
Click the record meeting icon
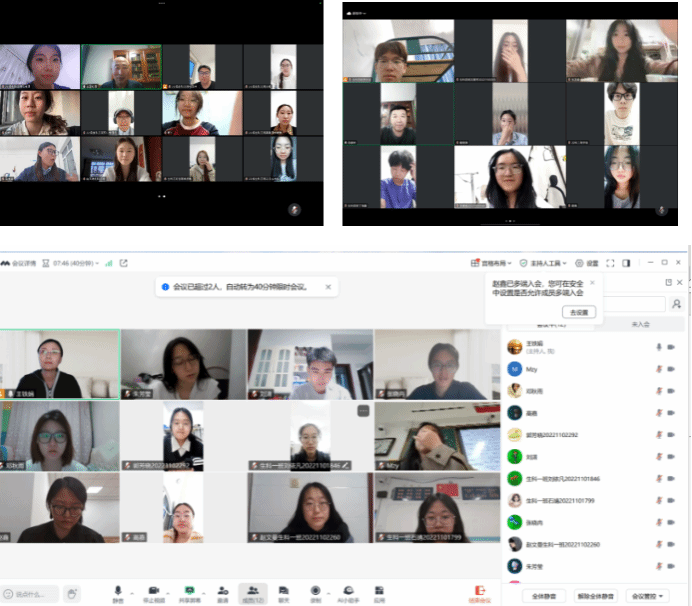(x=315, y=591)
